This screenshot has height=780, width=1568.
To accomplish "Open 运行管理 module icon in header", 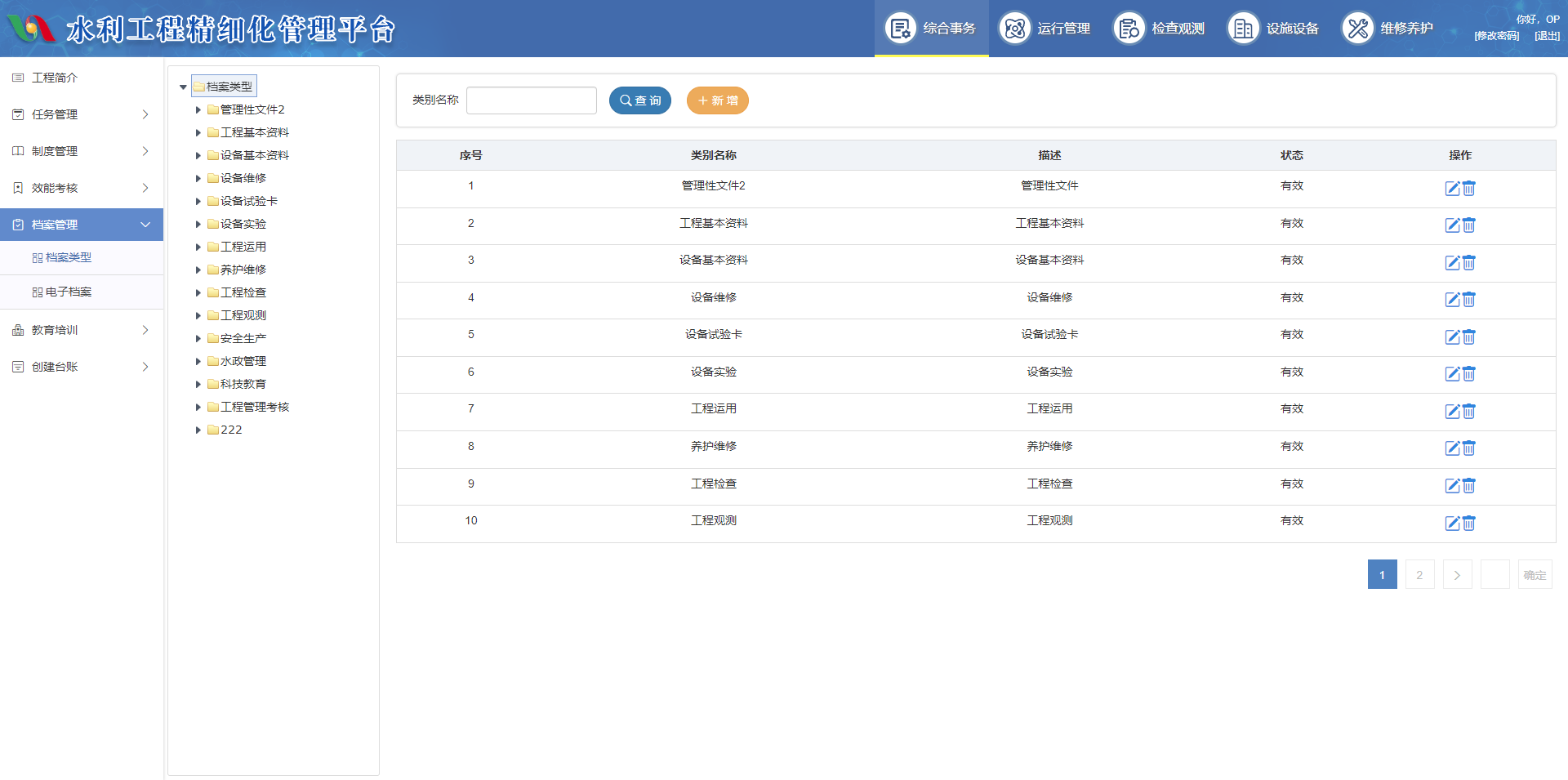I will click(1015, 29).
